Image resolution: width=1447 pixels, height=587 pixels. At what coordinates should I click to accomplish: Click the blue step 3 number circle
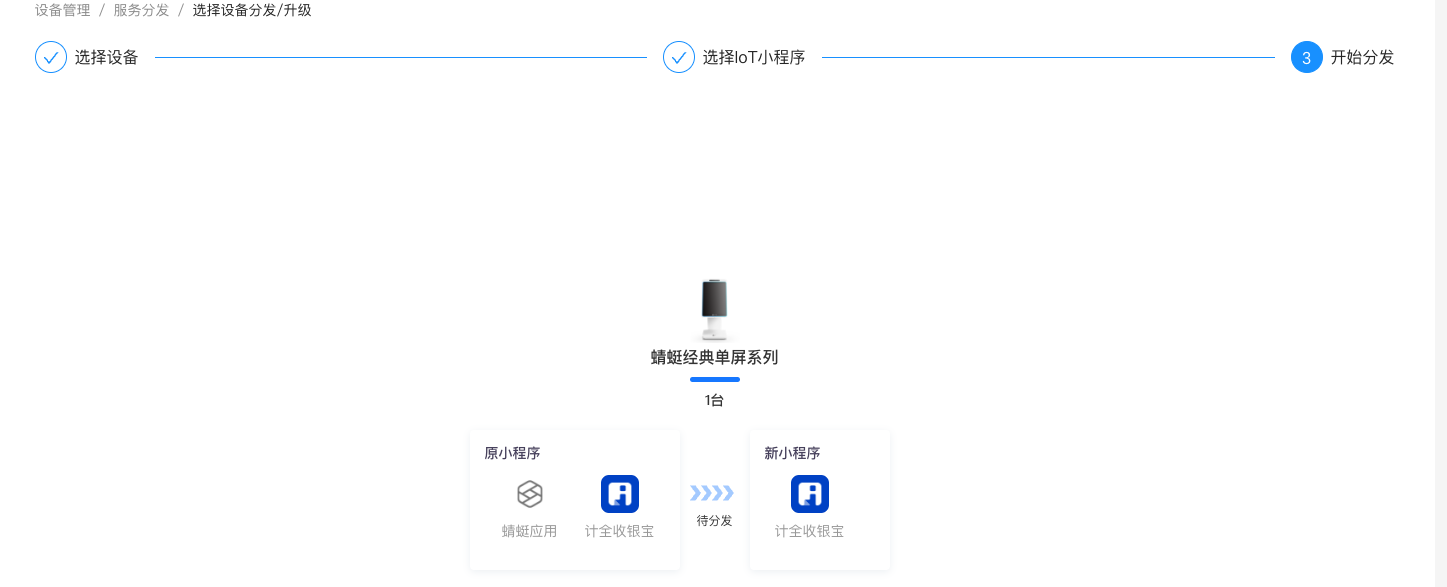(1306, 57)
